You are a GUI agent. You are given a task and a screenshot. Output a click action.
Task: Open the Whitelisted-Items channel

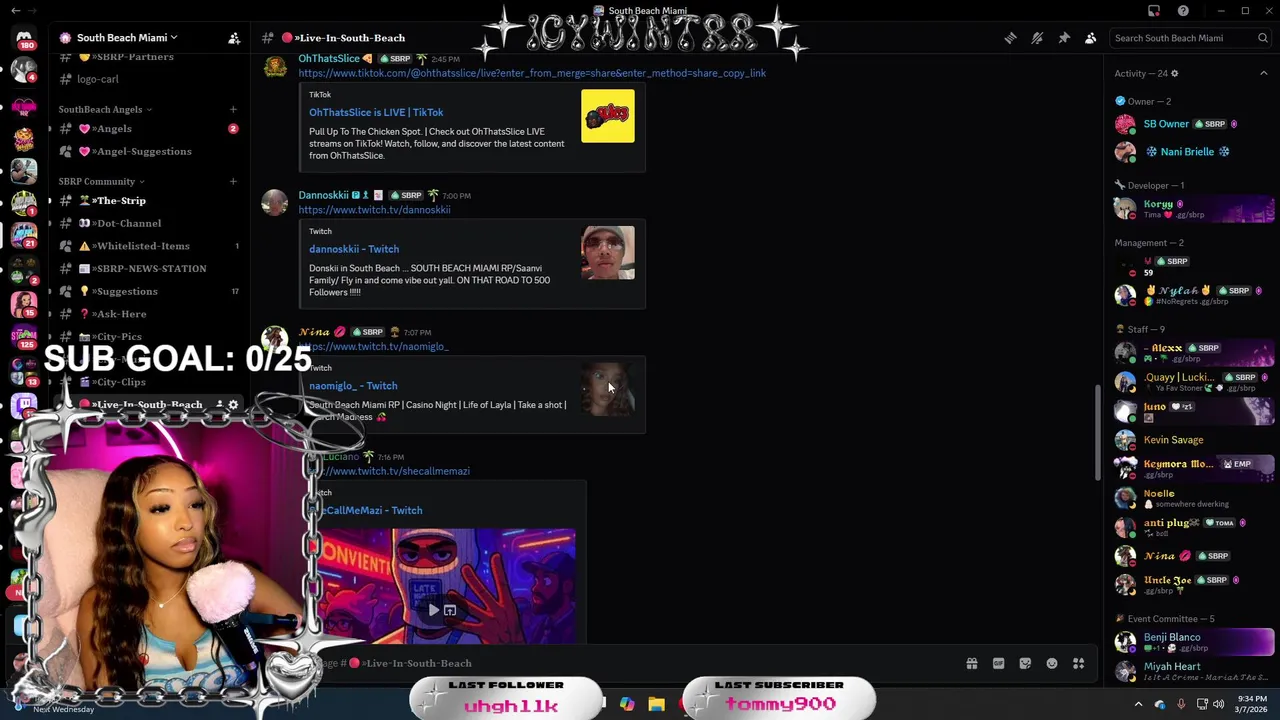pos(148,246)
